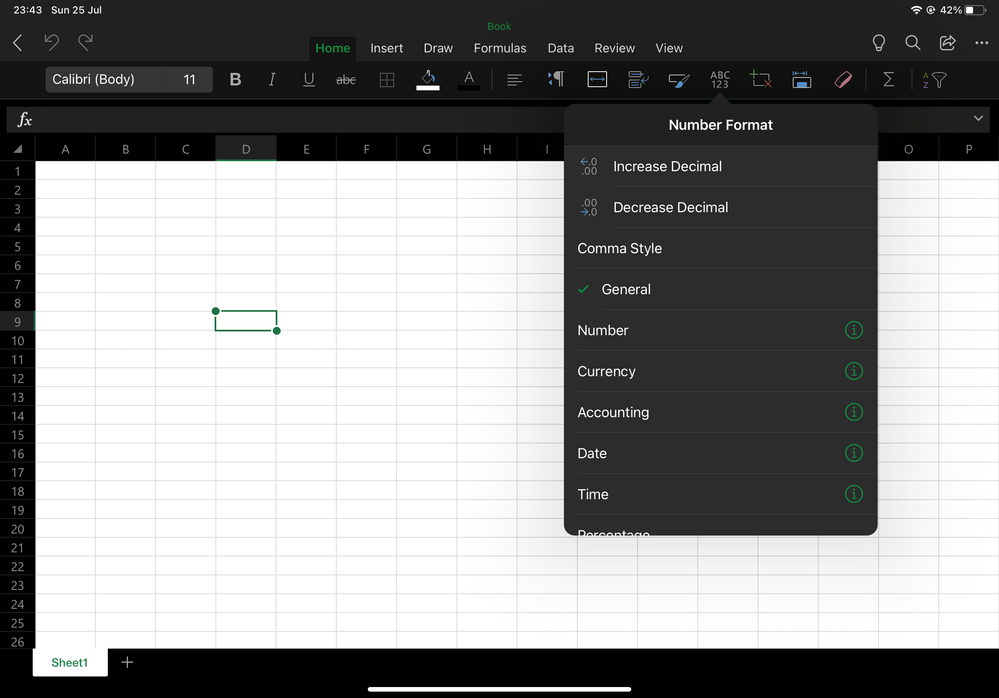Open Cell Styles icon
The image size is (999, 698).
click(679, 80)
